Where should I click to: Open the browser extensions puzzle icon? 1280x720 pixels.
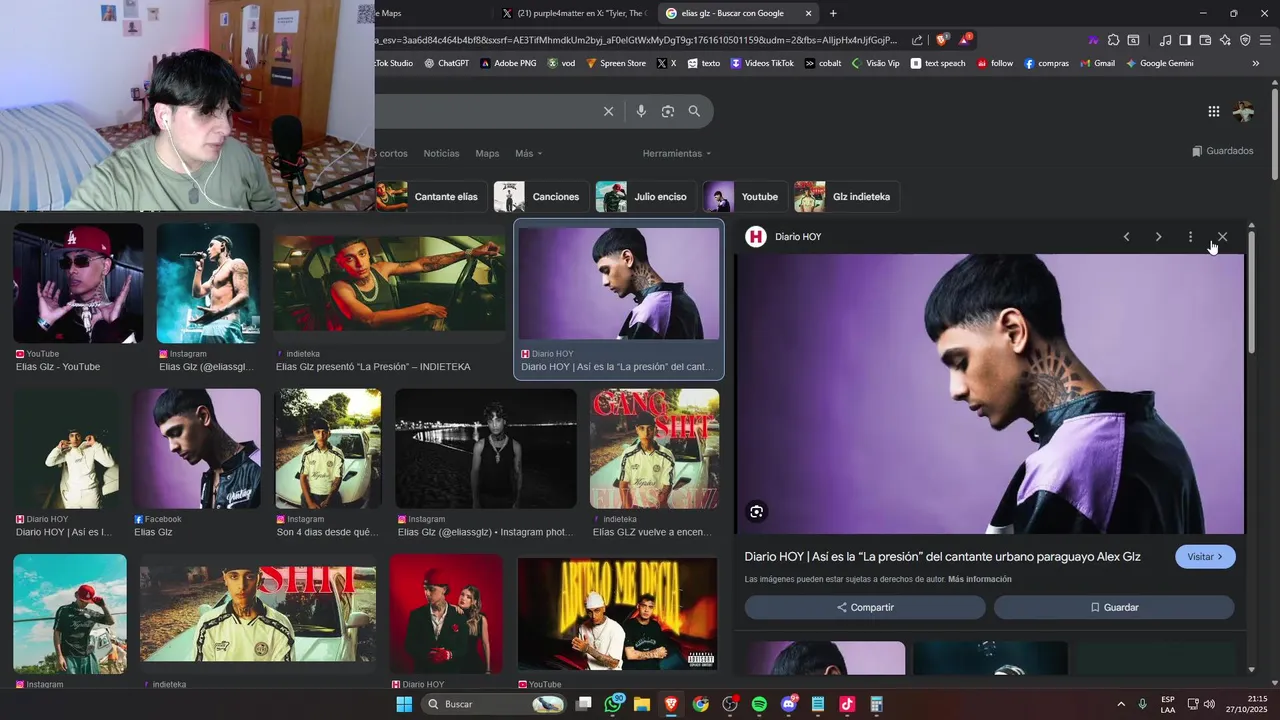click(x=1113, y=40)
